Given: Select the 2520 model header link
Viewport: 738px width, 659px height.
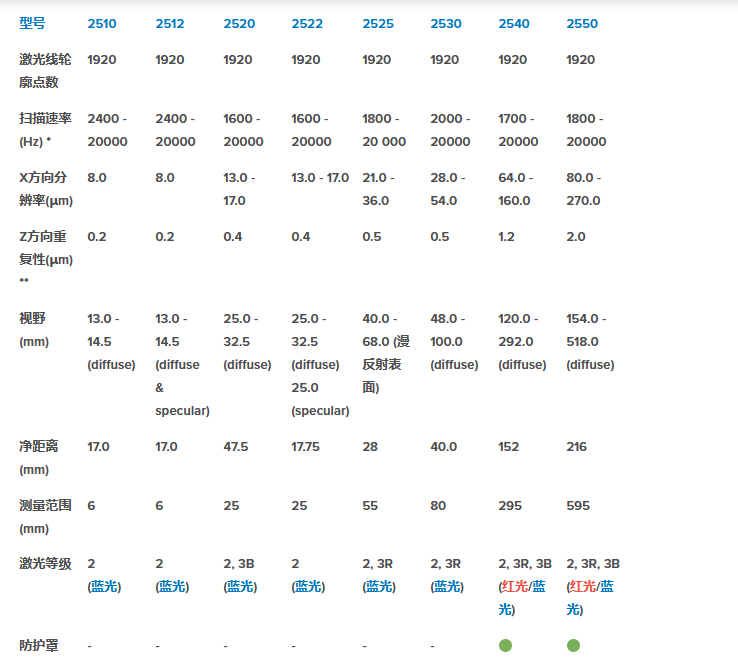Looking at the screenshot, I should tap(238, 24).
